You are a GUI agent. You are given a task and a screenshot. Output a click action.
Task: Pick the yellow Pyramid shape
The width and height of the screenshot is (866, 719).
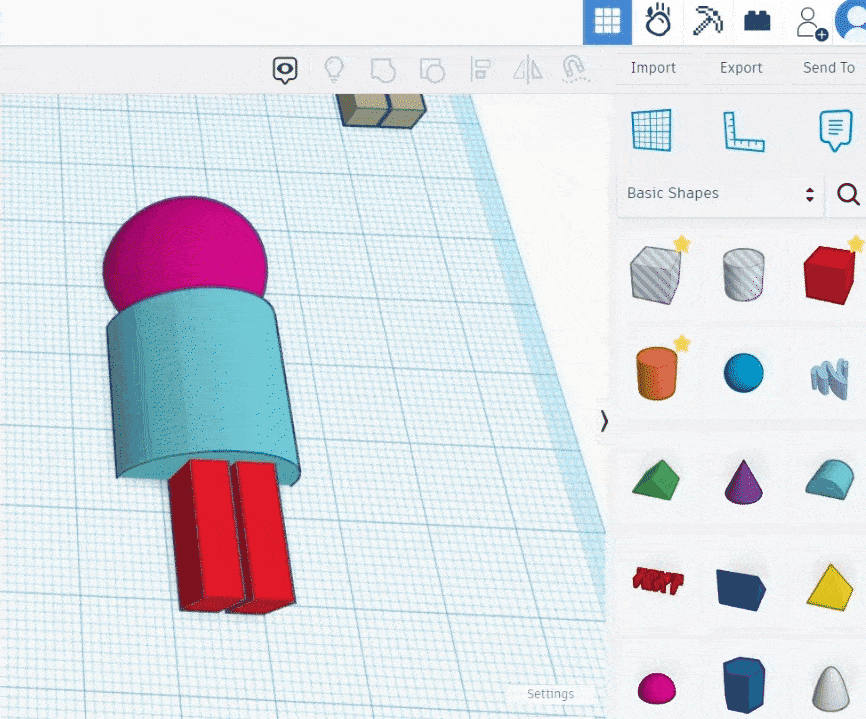click(x=830, y=588)
